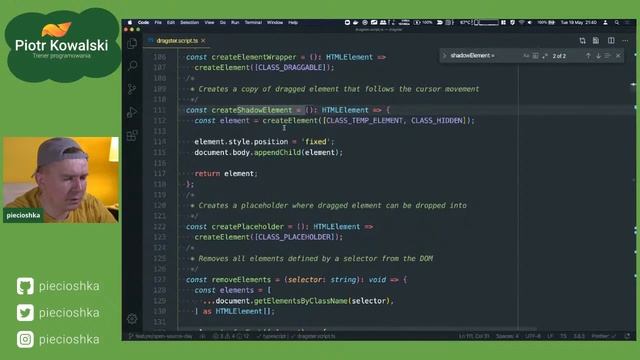Click the compare changes icon in editor toolbar
This screenshot has height=360, width=640.
point(582,40)
